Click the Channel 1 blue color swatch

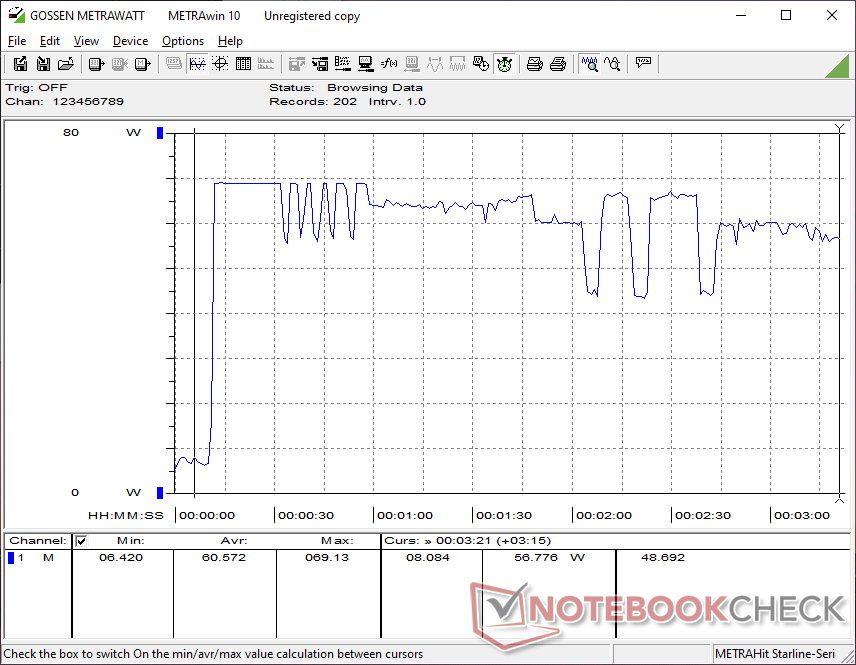pos(11,558)
